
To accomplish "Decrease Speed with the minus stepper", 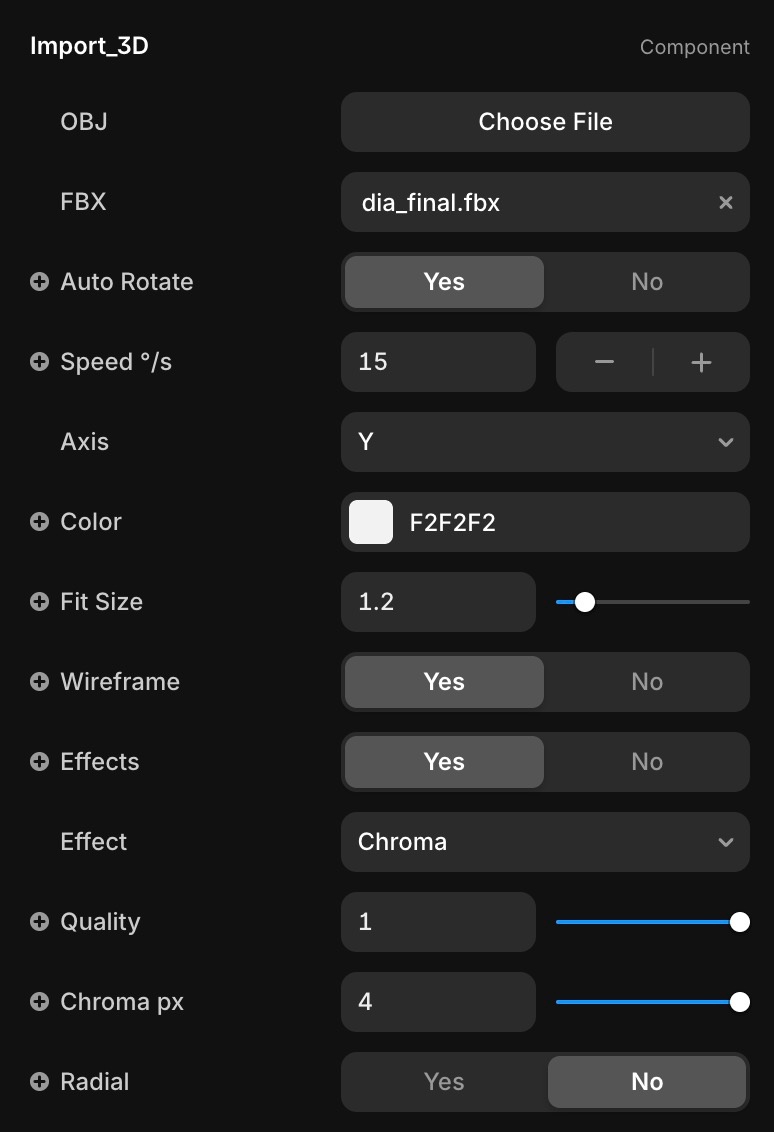I will [x=604, y=362].
